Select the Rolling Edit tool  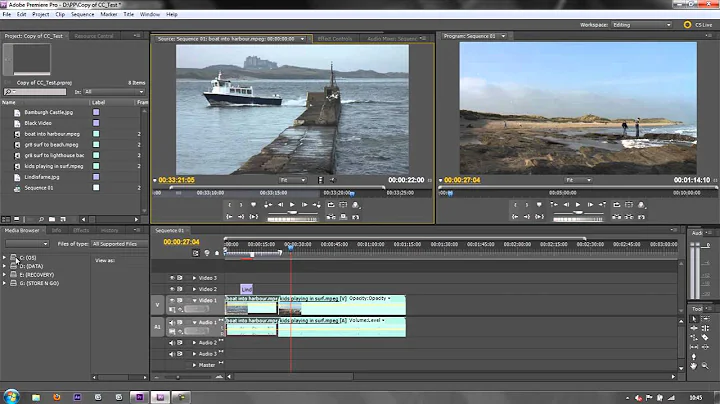(x=705, y=328)
